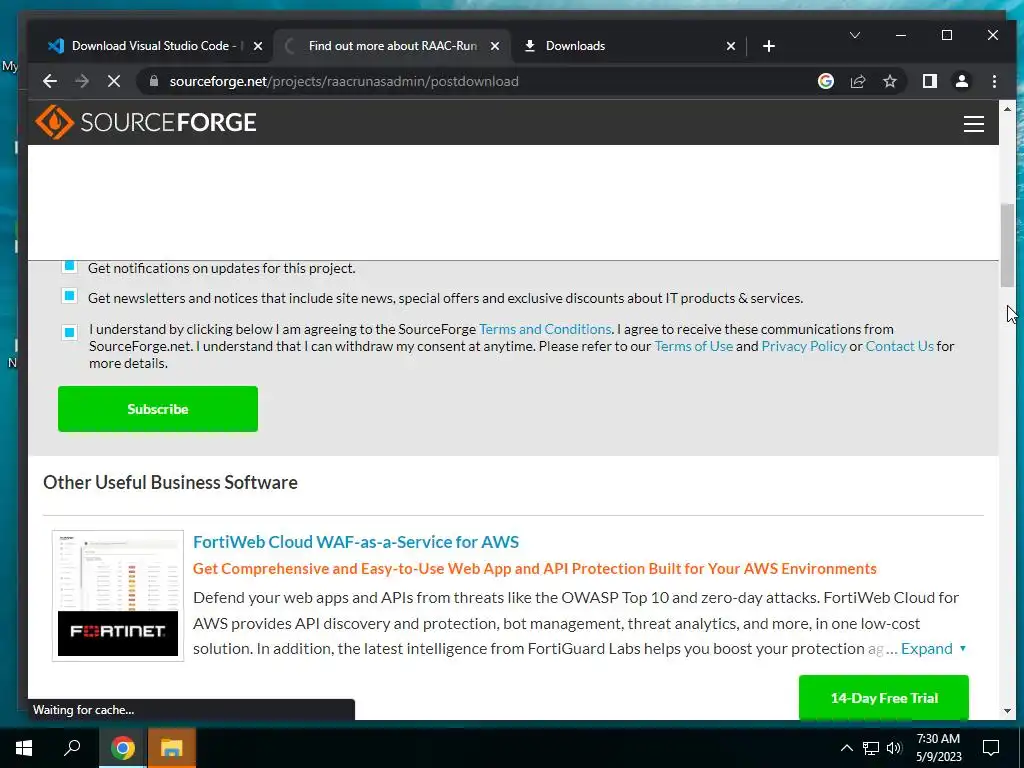Screen dimensions: 1024x768
Task: Open File Explorer from taskbar
Action: [x=172, y=747]
